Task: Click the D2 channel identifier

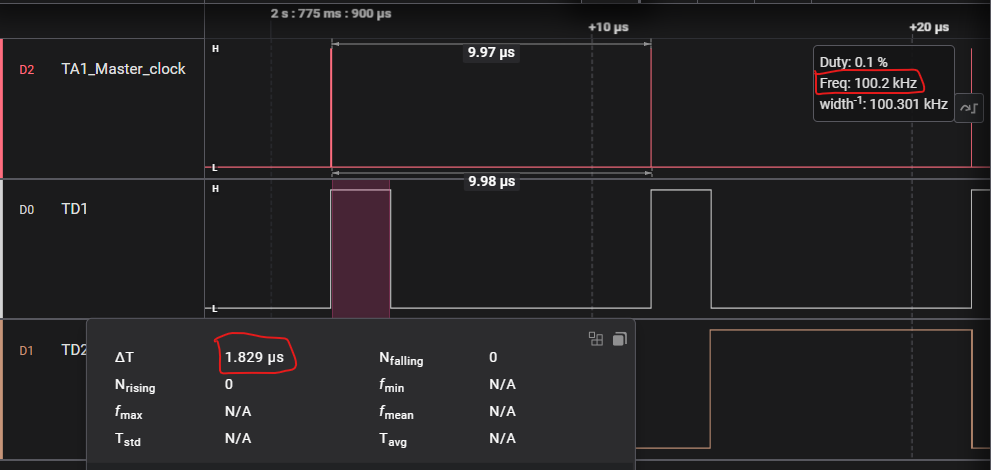Action: pos(27,70)
